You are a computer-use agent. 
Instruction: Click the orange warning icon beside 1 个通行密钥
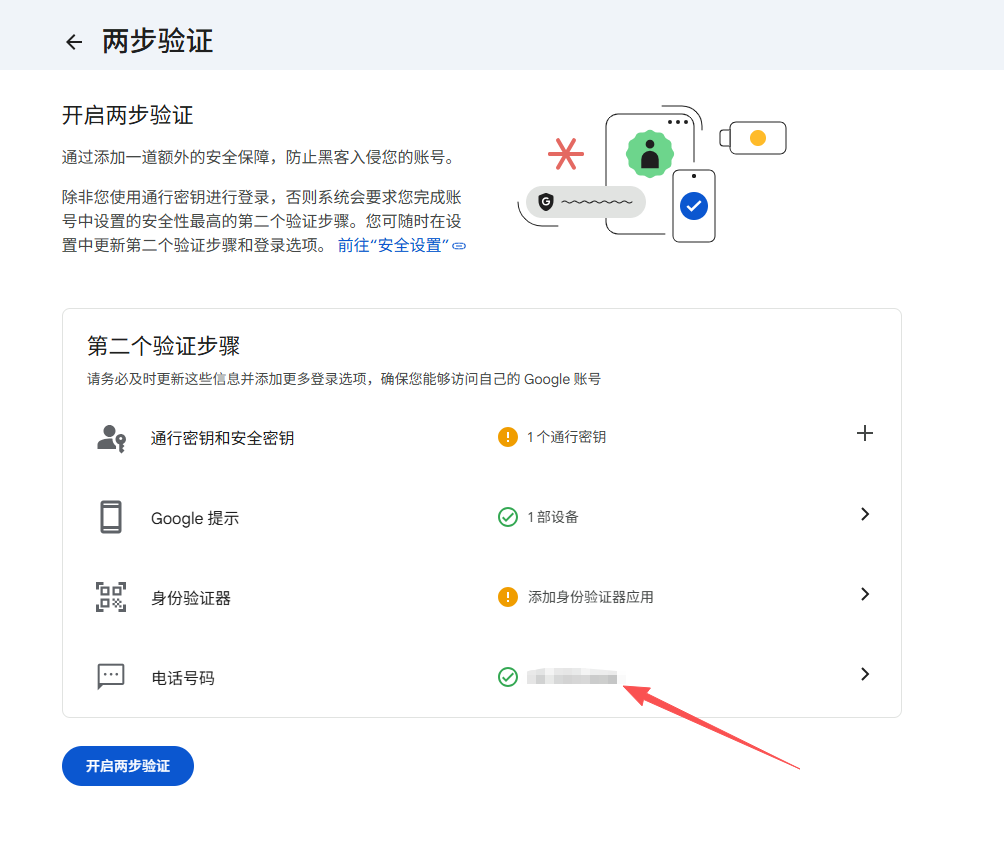coord(508,437)
